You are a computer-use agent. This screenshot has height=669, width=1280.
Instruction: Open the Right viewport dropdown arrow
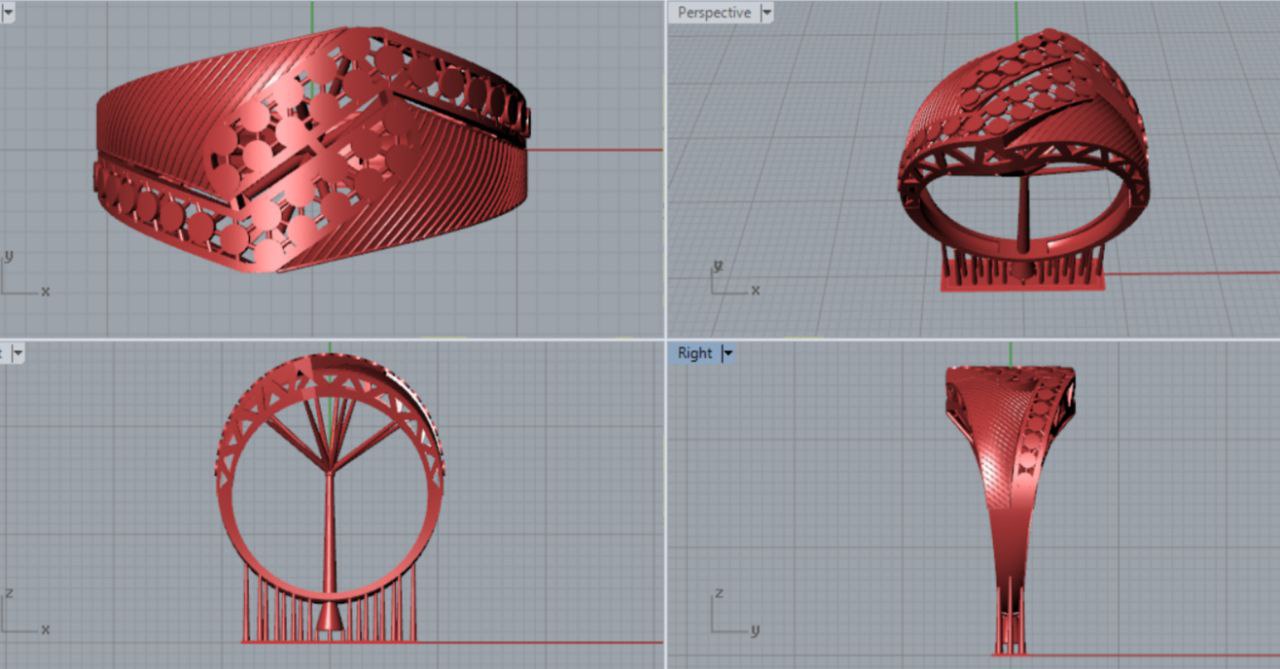(728, 353)
